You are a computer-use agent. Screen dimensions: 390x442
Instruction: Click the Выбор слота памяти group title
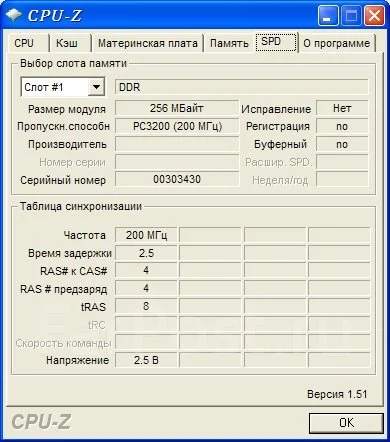73,63
